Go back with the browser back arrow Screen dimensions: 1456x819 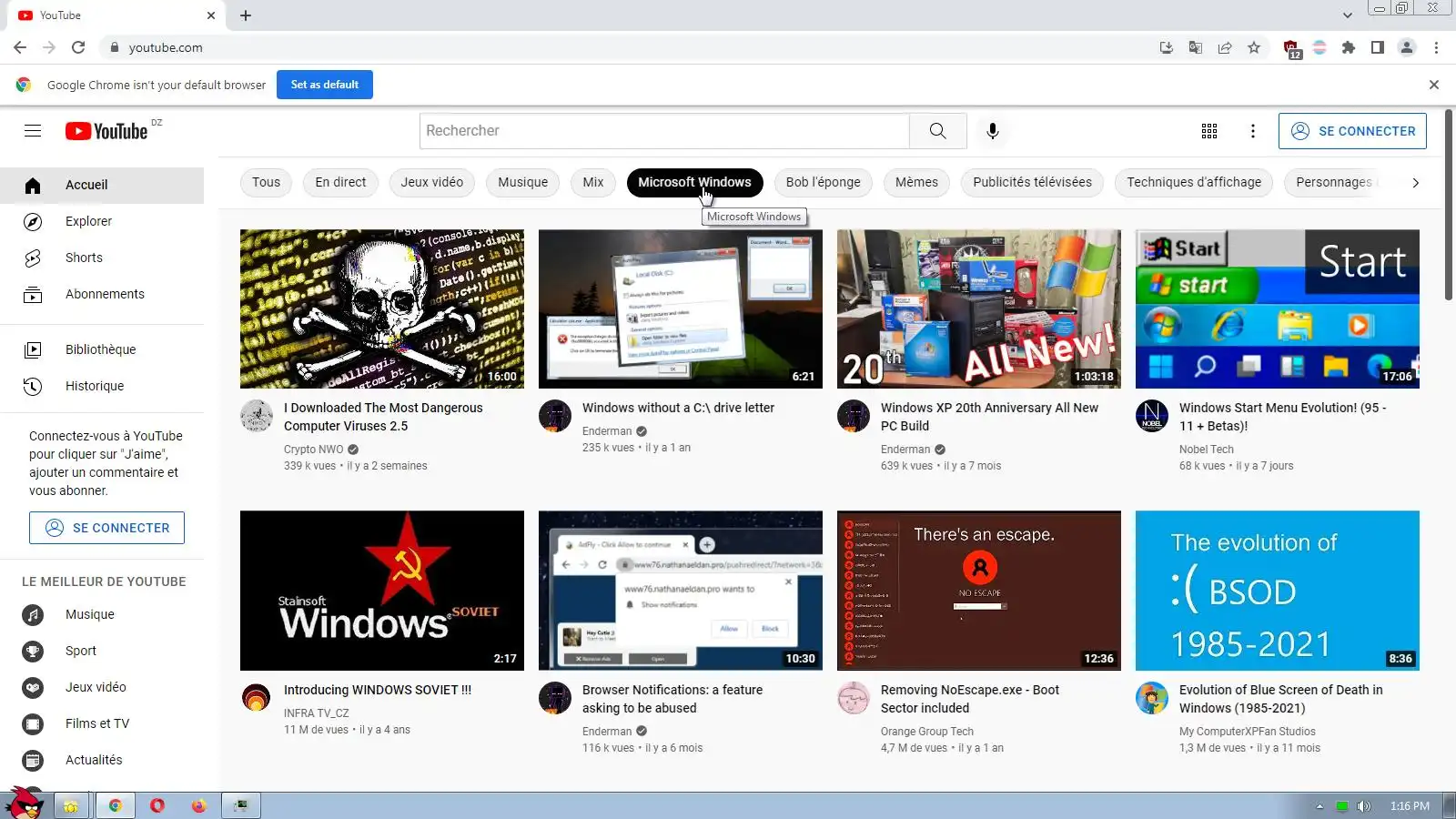20,47
